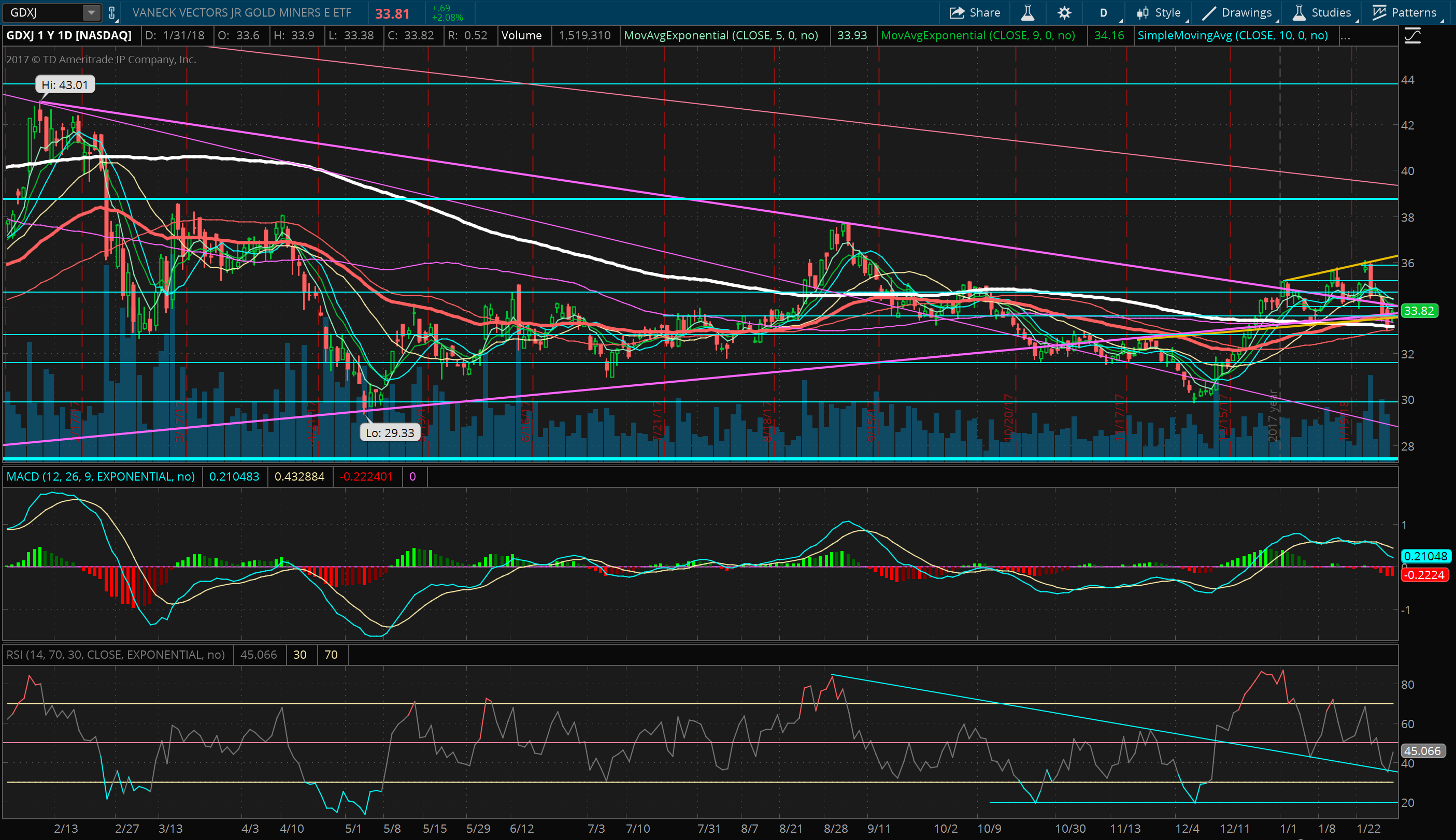Select the SimpleMovingAvg (CLOSE, 10) label
The image size is (1456, 840).
[1233, 36]
